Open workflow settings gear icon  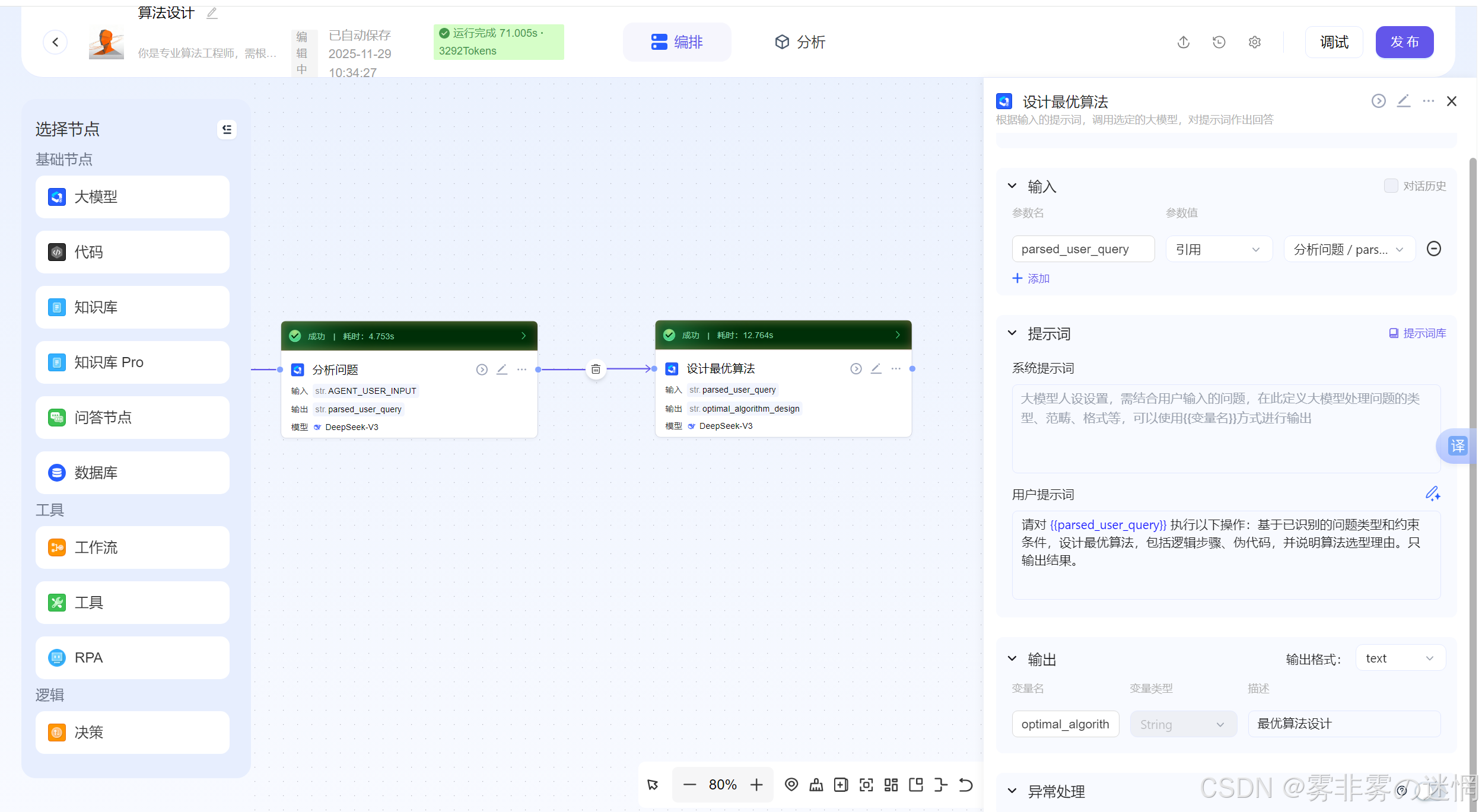1254,42
